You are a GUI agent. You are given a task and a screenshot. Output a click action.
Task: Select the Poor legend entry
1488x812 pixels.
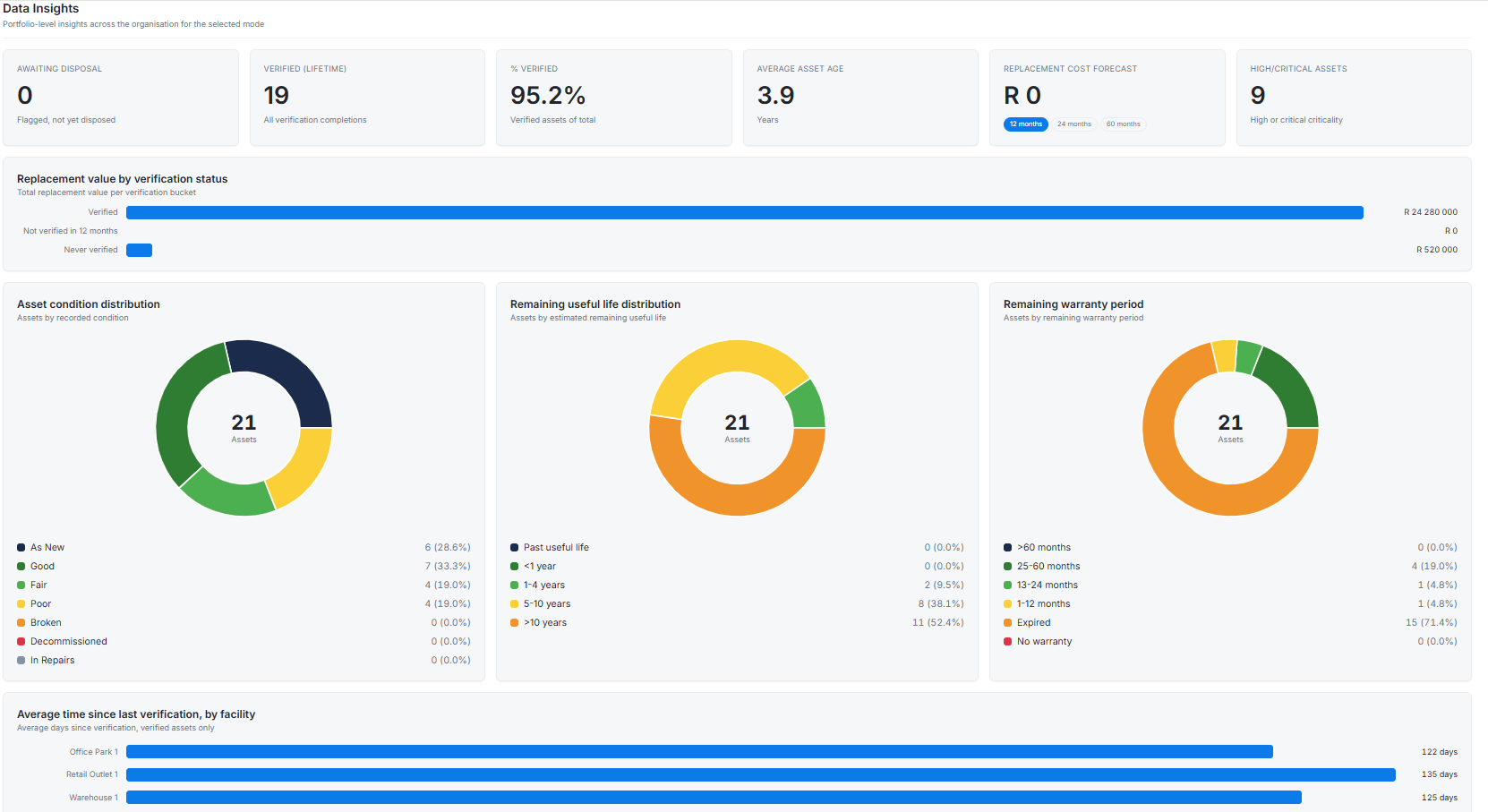click(244, 603)
